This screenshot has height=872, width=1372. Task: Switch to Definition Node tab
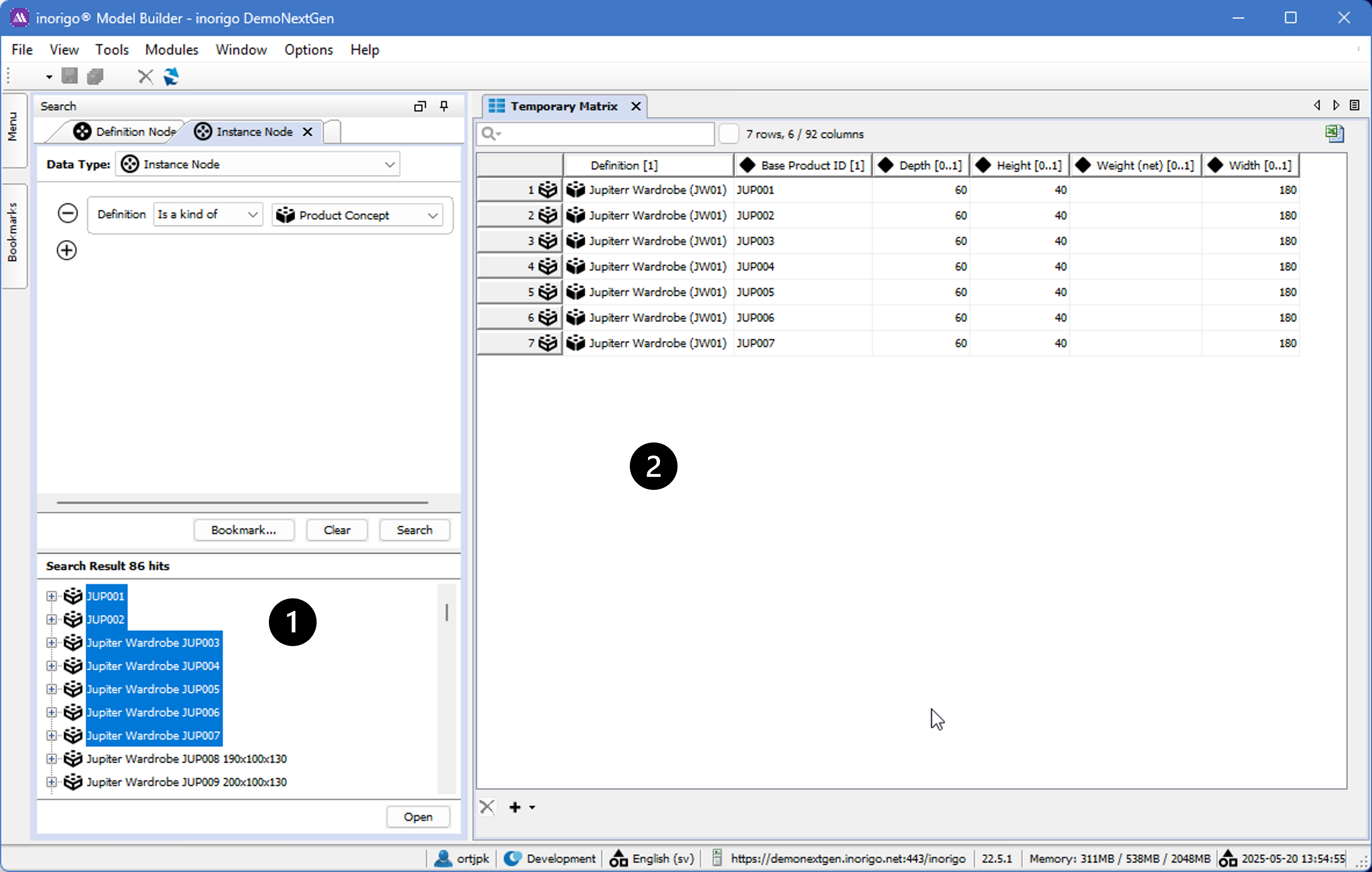coord(125,132)
